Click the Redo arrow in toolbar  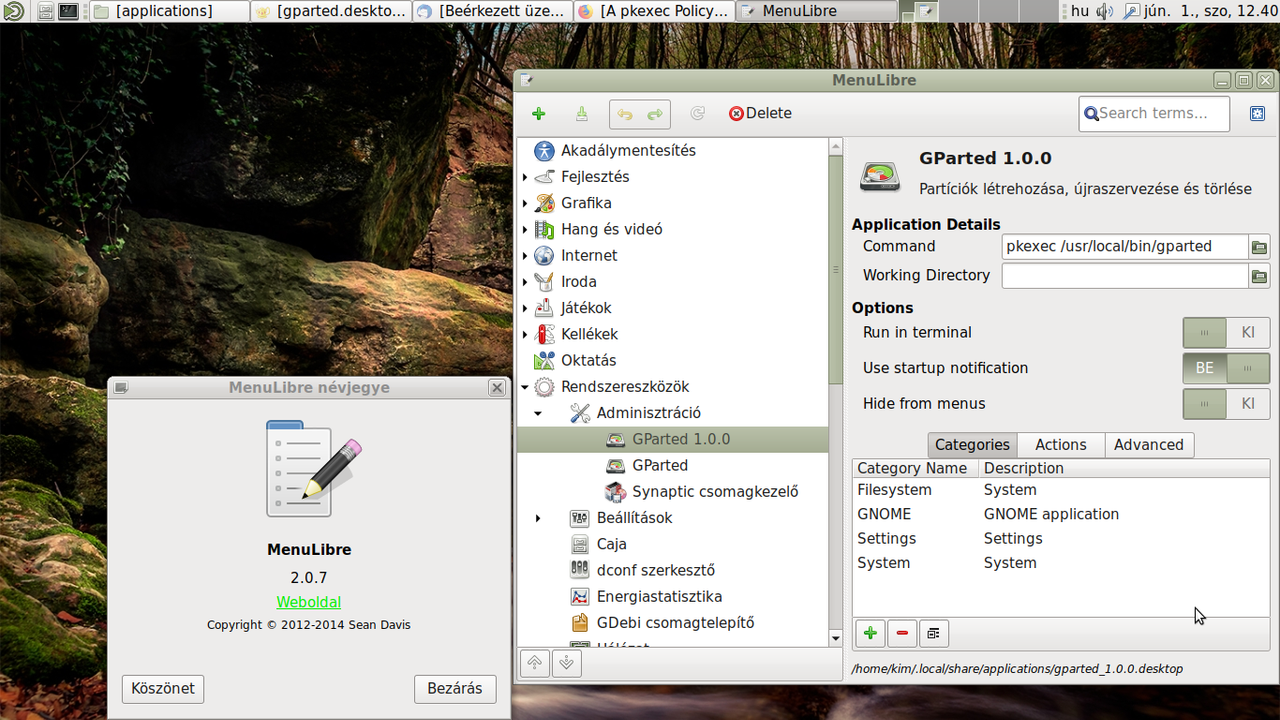pos(654,114)
